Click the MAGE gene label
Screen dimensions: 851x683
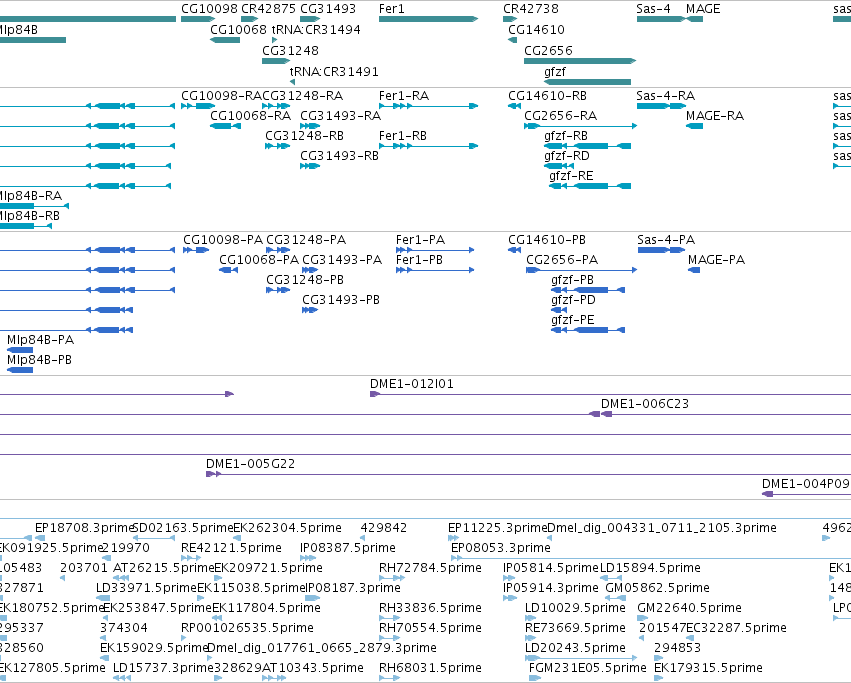703,9
